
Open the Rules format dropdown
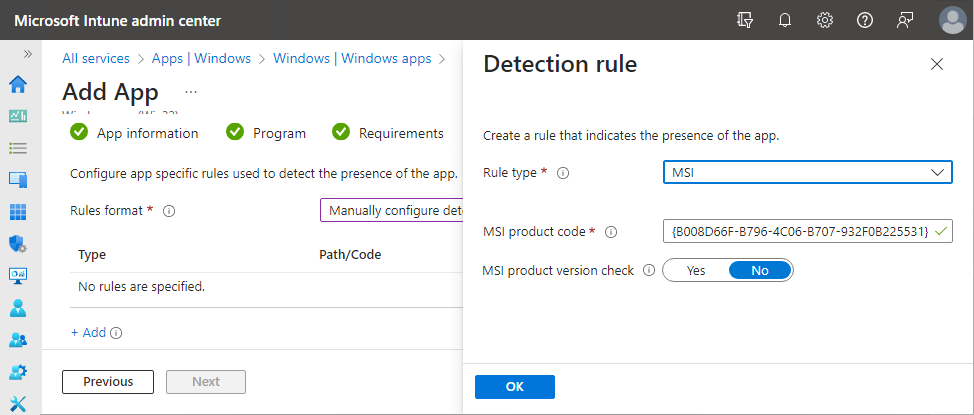[x=393, y=211]
